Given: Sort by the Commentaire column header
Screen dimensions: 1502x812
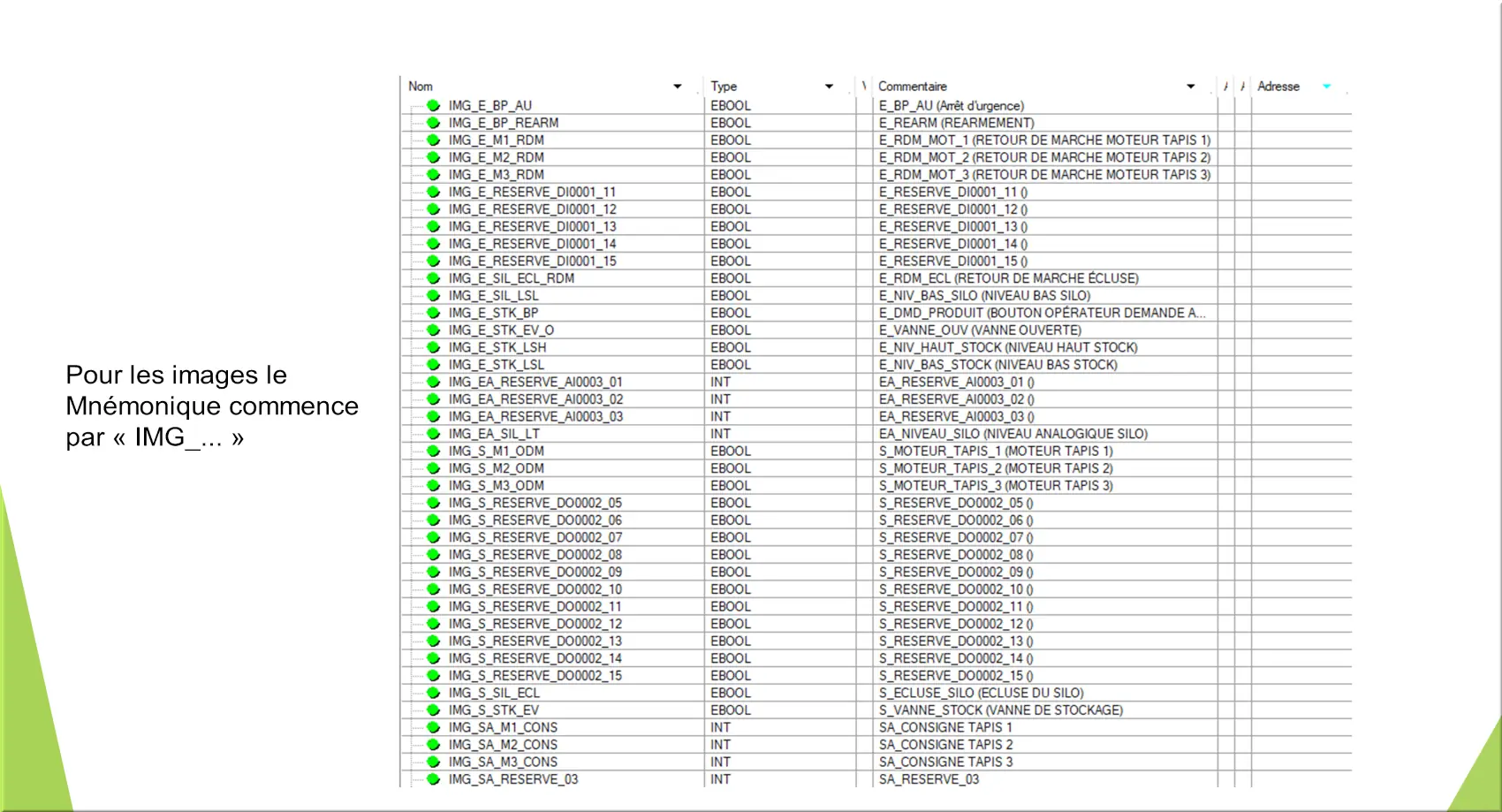Looking at the screenshot, I should coord(912,87).
